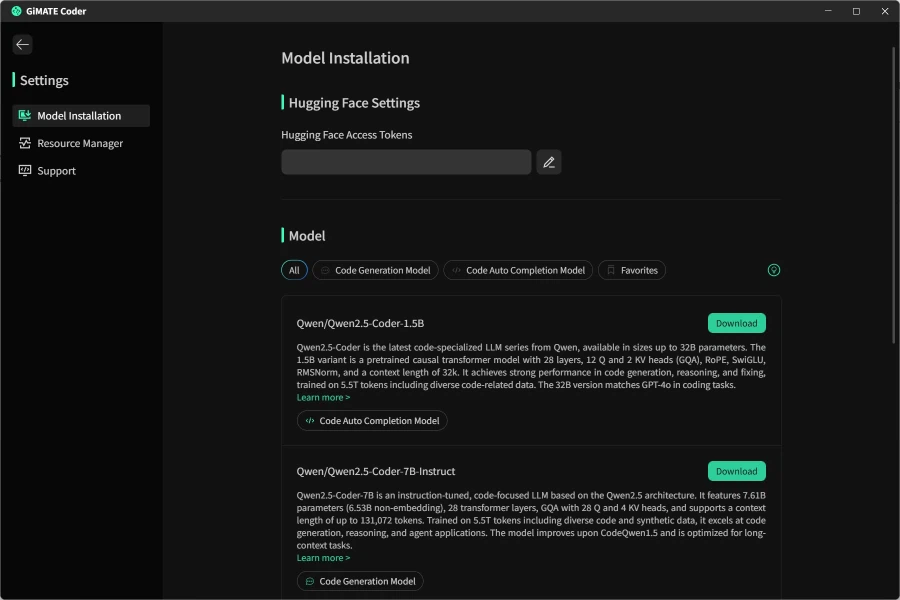Click the back arrow icon
Viewport: 900px width, 600px height.
(22, 44)
